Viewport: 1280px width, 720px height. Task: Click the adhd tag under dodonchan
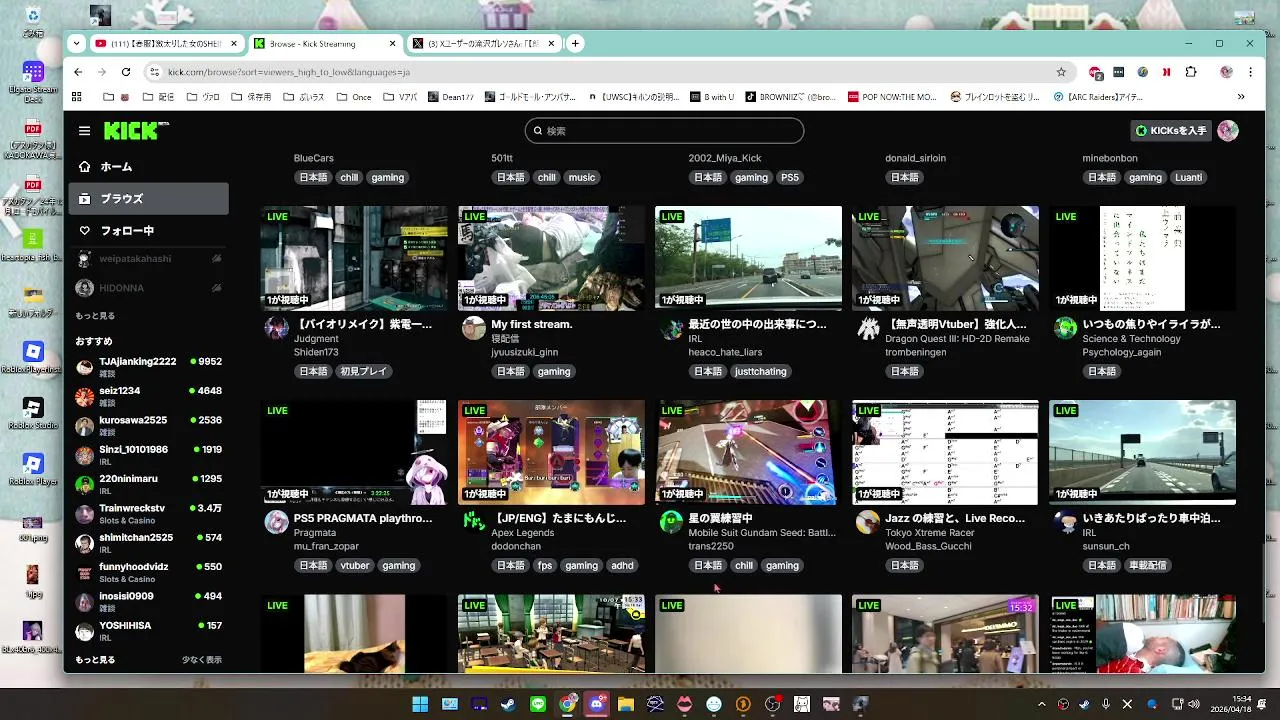click(x=622, y=565)
